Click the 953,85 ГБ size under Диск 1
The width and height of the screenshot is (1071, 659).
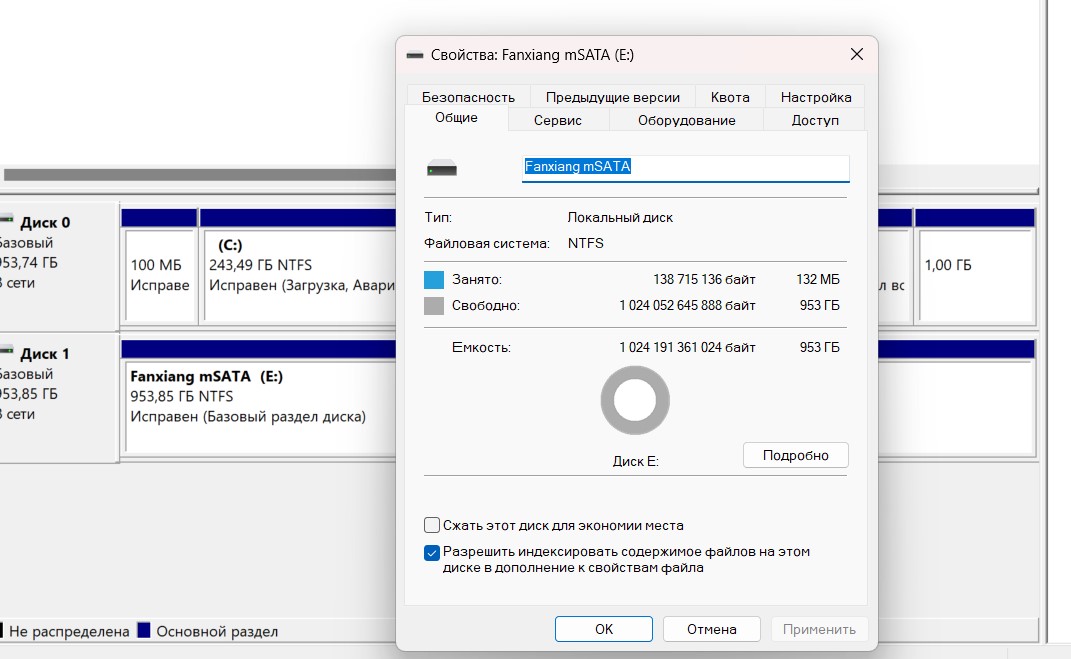(x=29, y=394)
